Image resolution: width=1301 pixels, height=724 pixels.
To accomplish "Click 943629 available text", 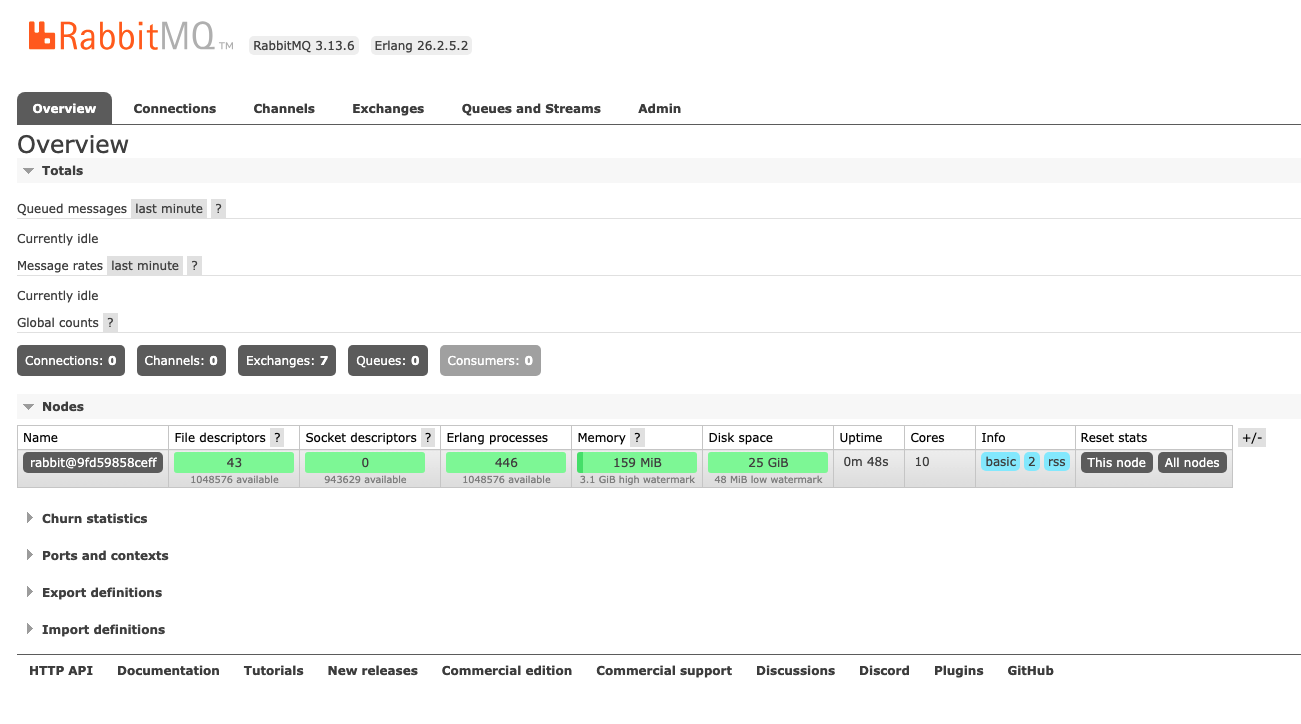I will click(x=365, y=480).
